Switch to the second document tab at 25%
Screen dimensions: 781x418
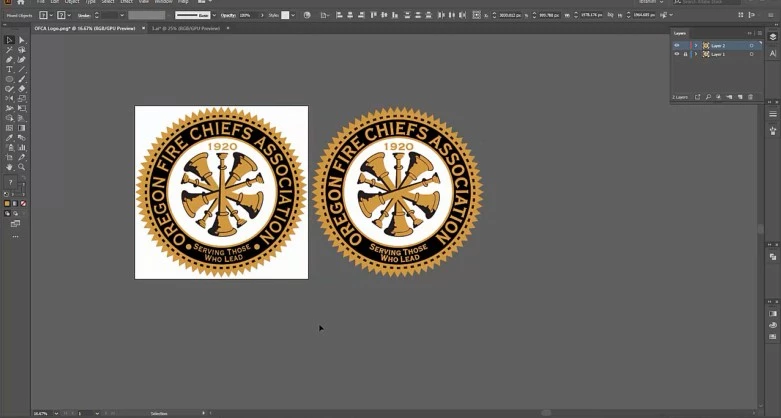coord(186,28)
